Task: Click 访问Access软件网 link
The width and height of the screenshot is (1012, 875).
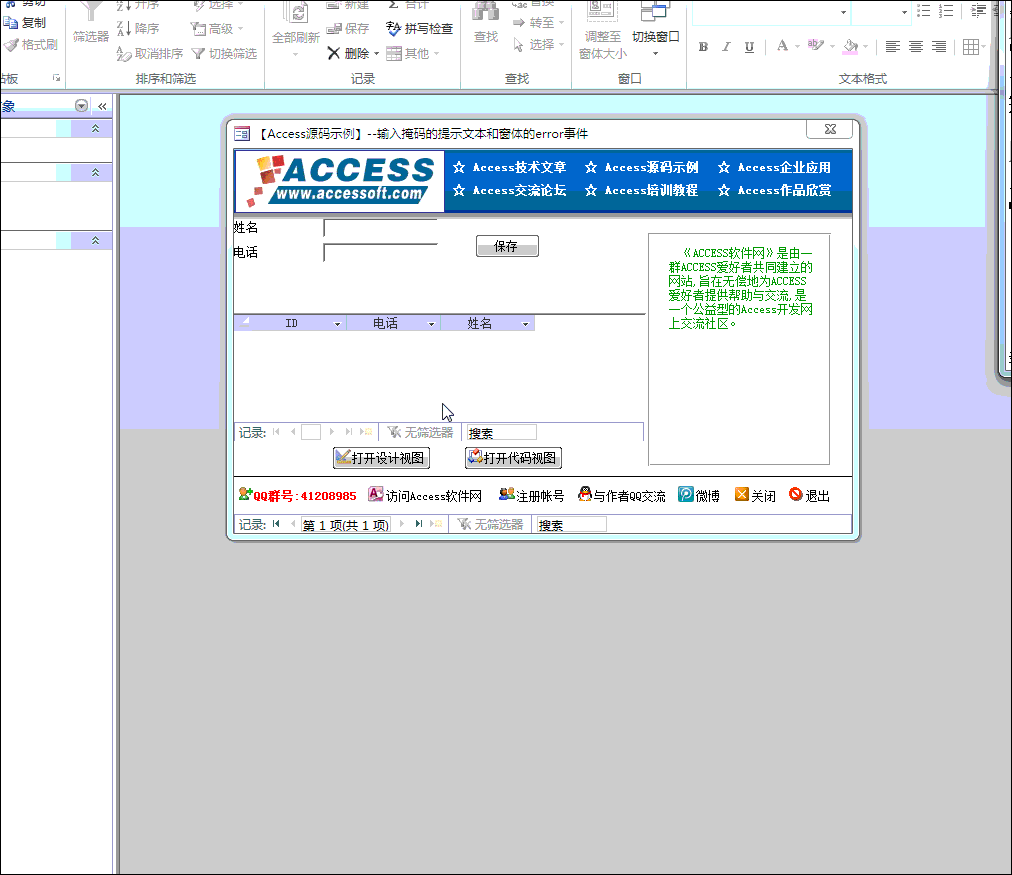Action: 425,496
